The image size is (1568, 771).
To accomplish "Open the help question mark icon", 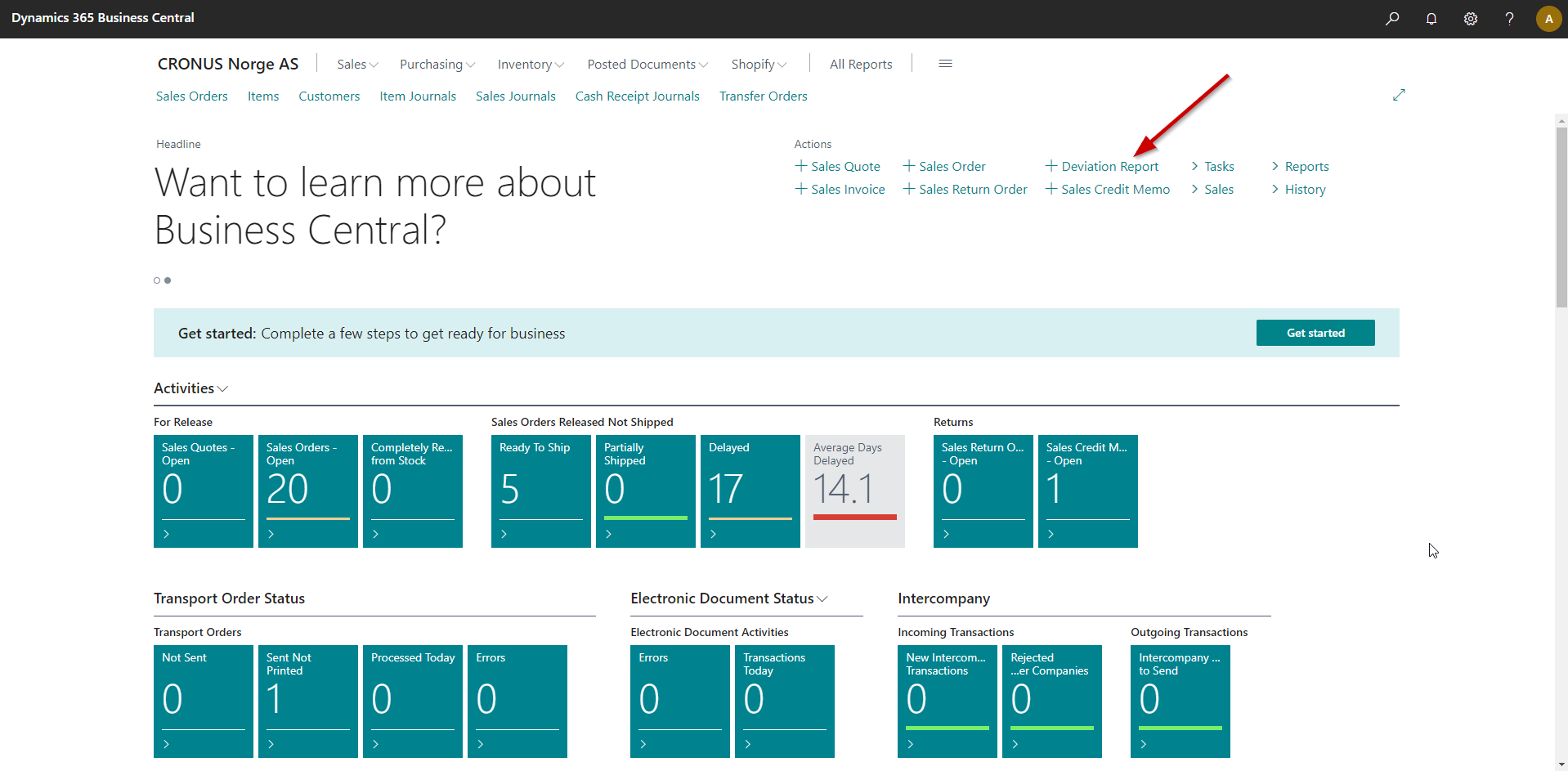I will coord(1509,18).
